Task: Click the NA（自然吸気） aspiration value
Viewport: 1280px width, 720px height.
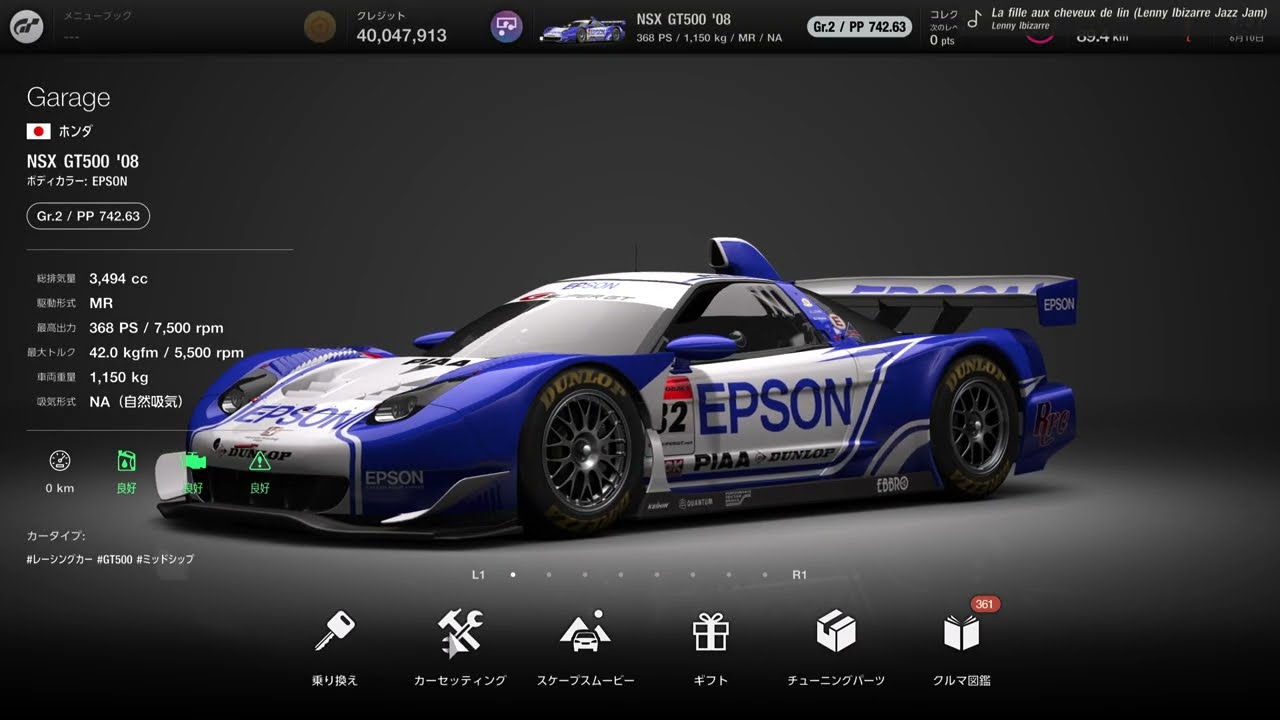Action: [137, 402]
